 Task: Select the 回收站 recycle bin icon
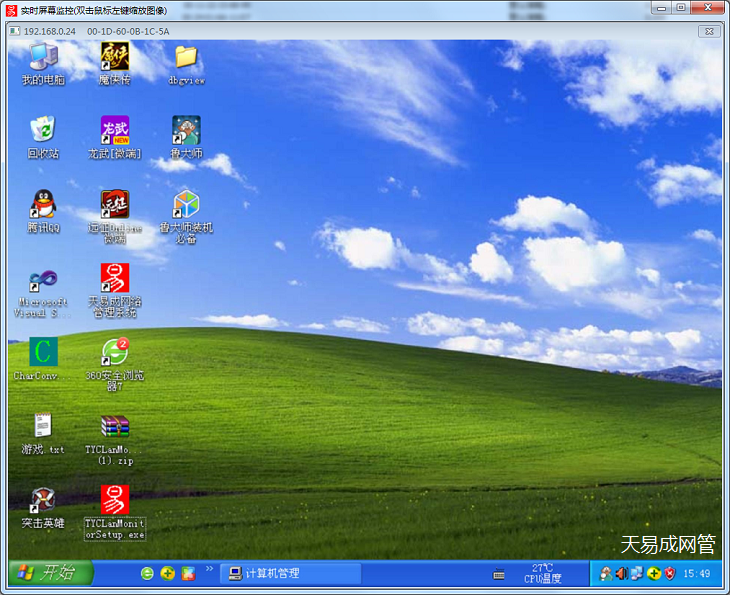tap(43, 131)
